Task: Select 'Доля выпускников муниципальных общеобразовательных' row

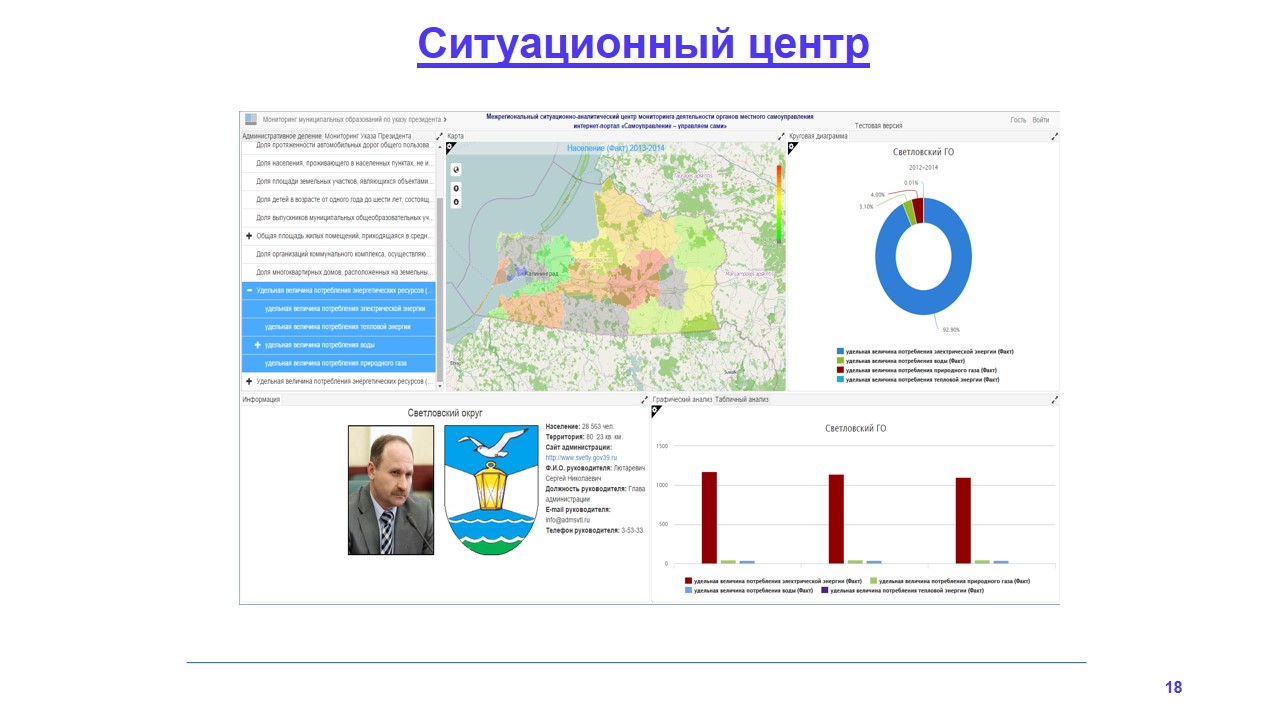Action: (339, 217)
